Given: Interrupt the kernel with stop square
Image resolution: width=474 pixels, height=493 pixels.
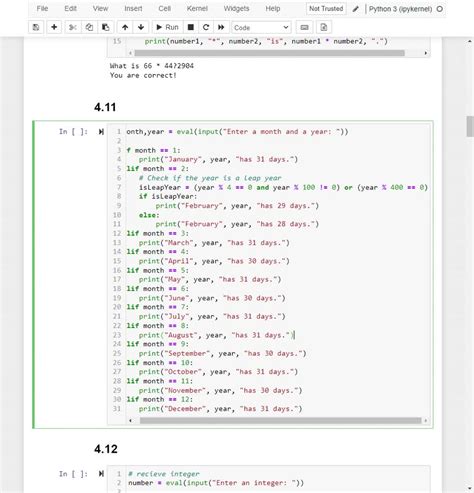Looking at the screenshot, I should [191, 27].
